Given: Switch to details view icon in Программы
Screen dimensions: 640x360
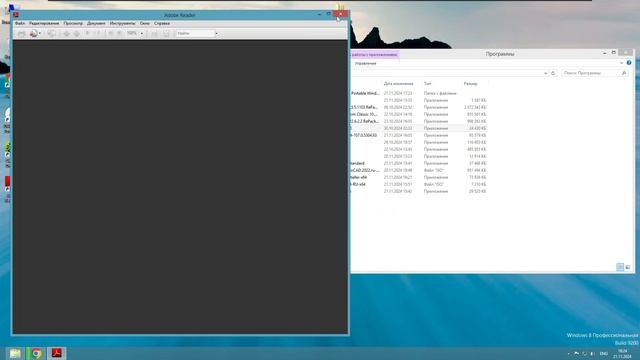Looking at the screenshot, I should pyautogui.click(x=620, y=267).
